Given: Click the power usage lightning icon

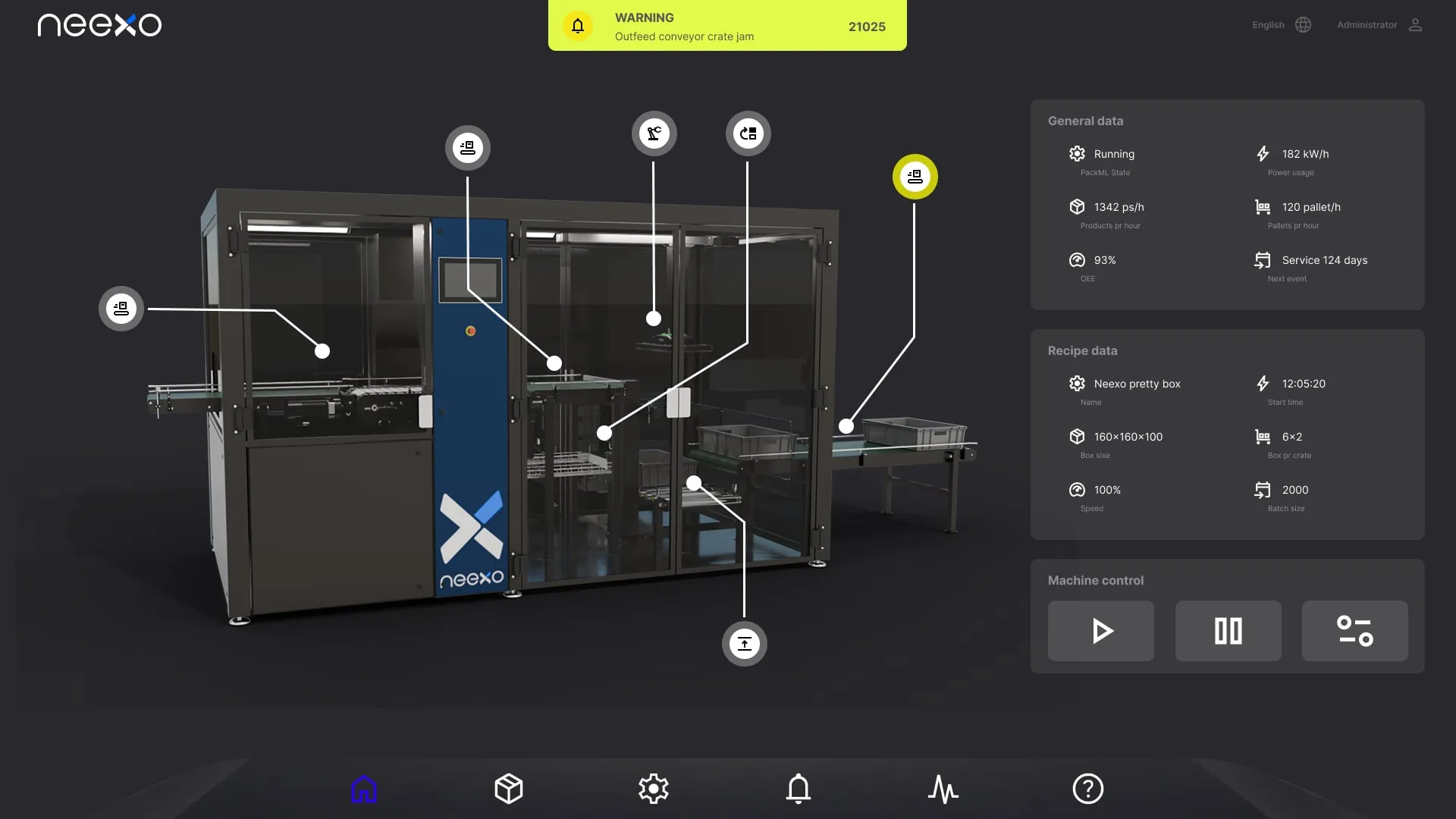Looking at the screenshot, I should click(1263, 154).
